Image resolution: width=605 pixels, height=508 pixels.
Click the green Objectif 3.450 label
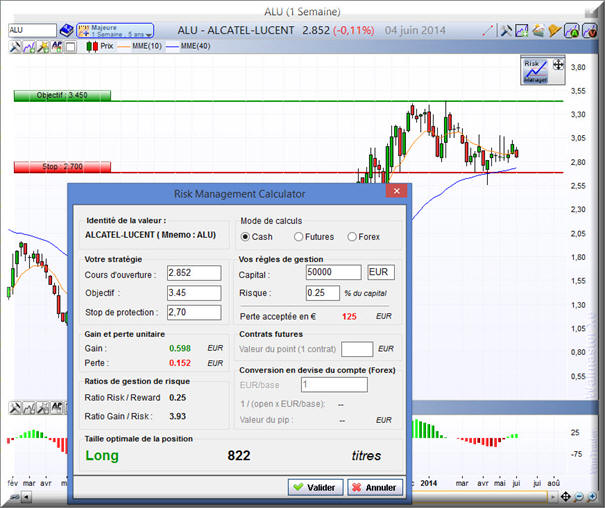point(62,95)
